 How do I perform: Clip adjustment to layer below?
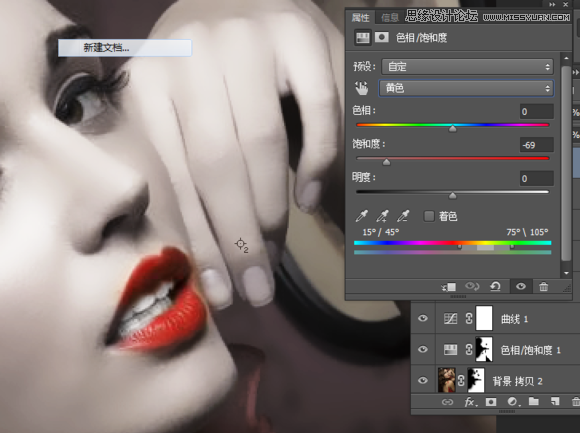click(x=449, y=287)
